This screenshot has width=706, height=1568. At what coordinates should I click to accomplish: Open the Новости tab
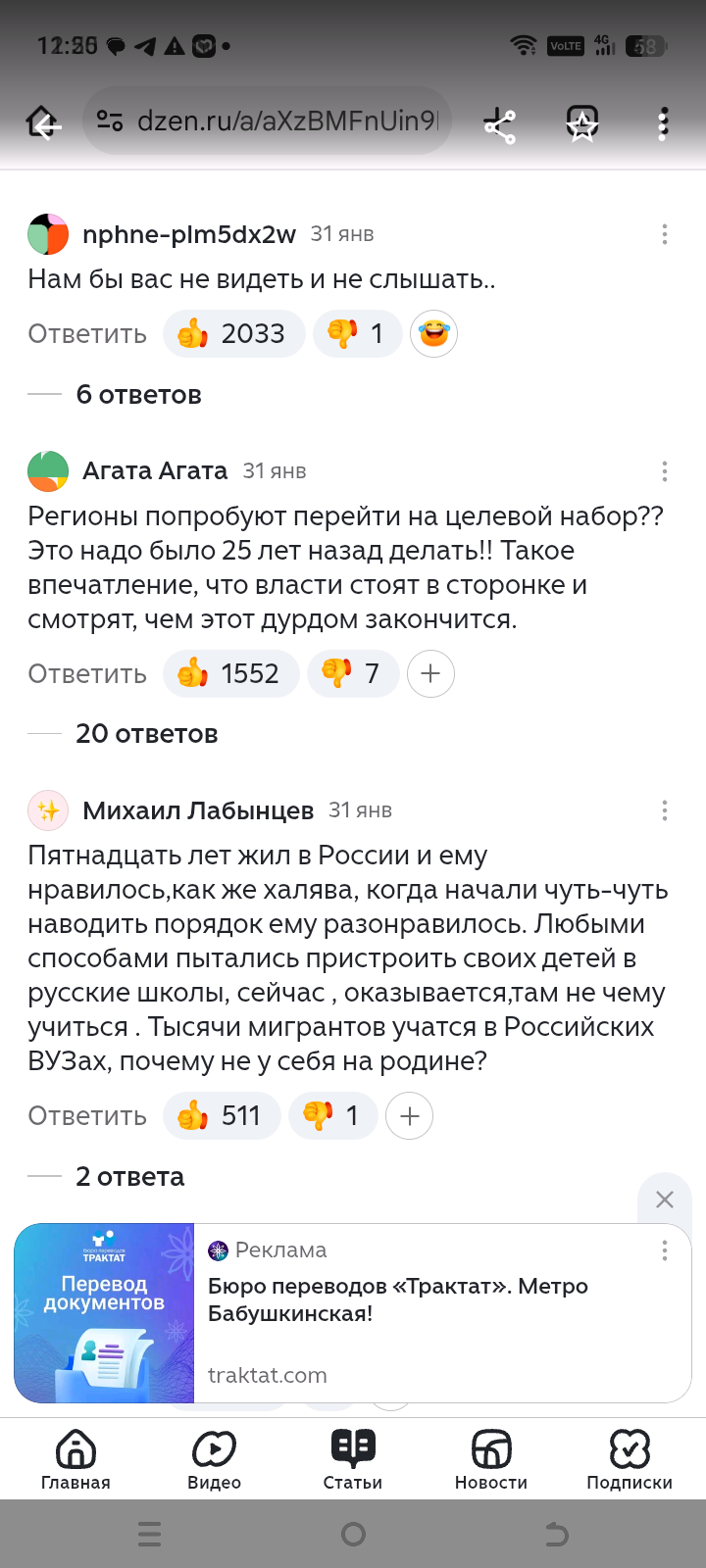pos(490,1458)
